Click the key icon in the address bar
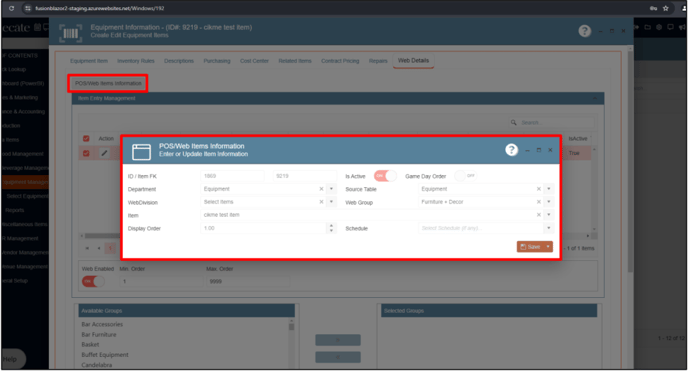 coord(653,8)
